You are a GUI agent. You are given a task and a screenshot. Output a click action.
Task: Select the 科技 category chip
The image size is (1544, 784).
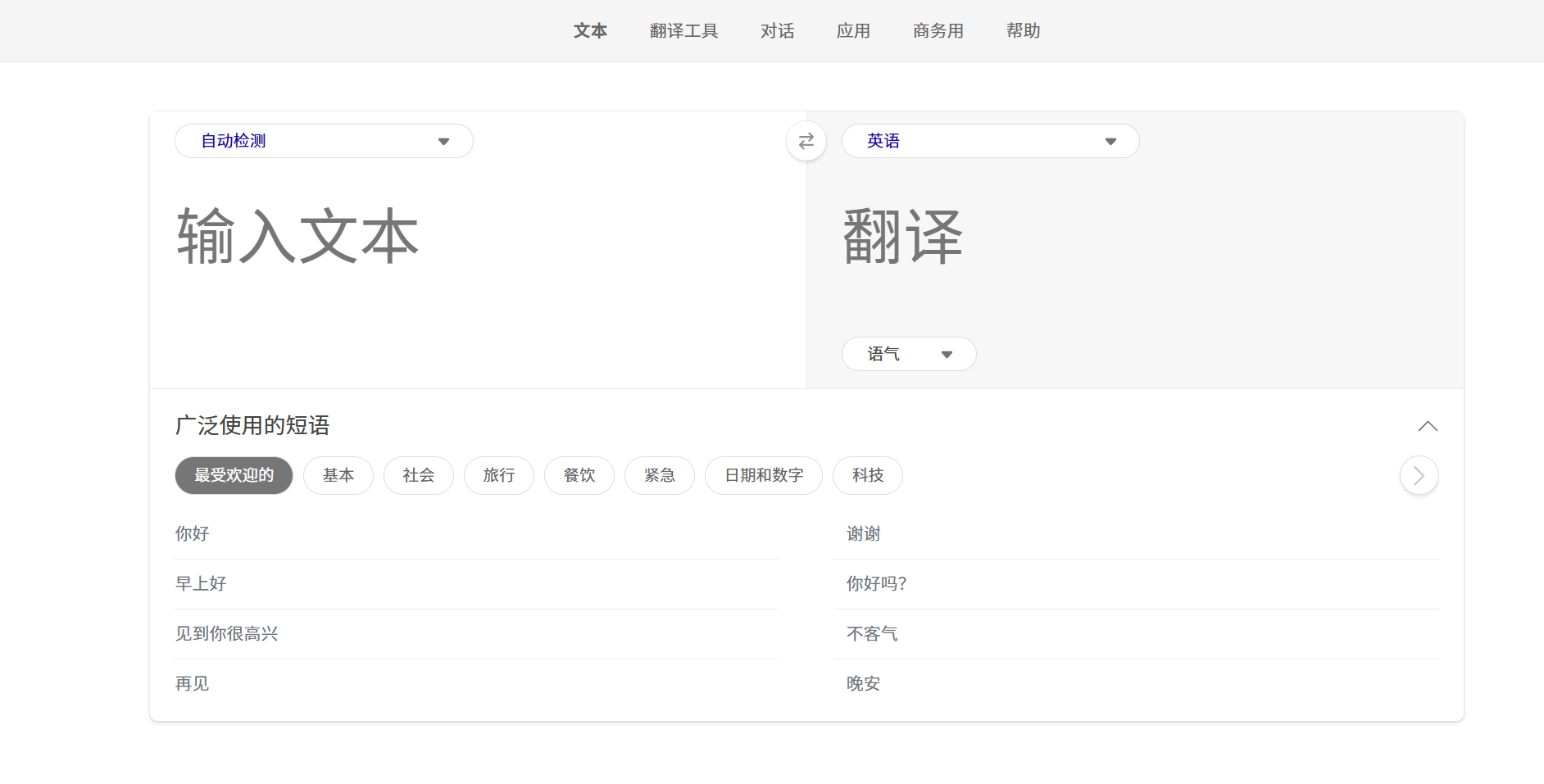click(x=867, y=475)
